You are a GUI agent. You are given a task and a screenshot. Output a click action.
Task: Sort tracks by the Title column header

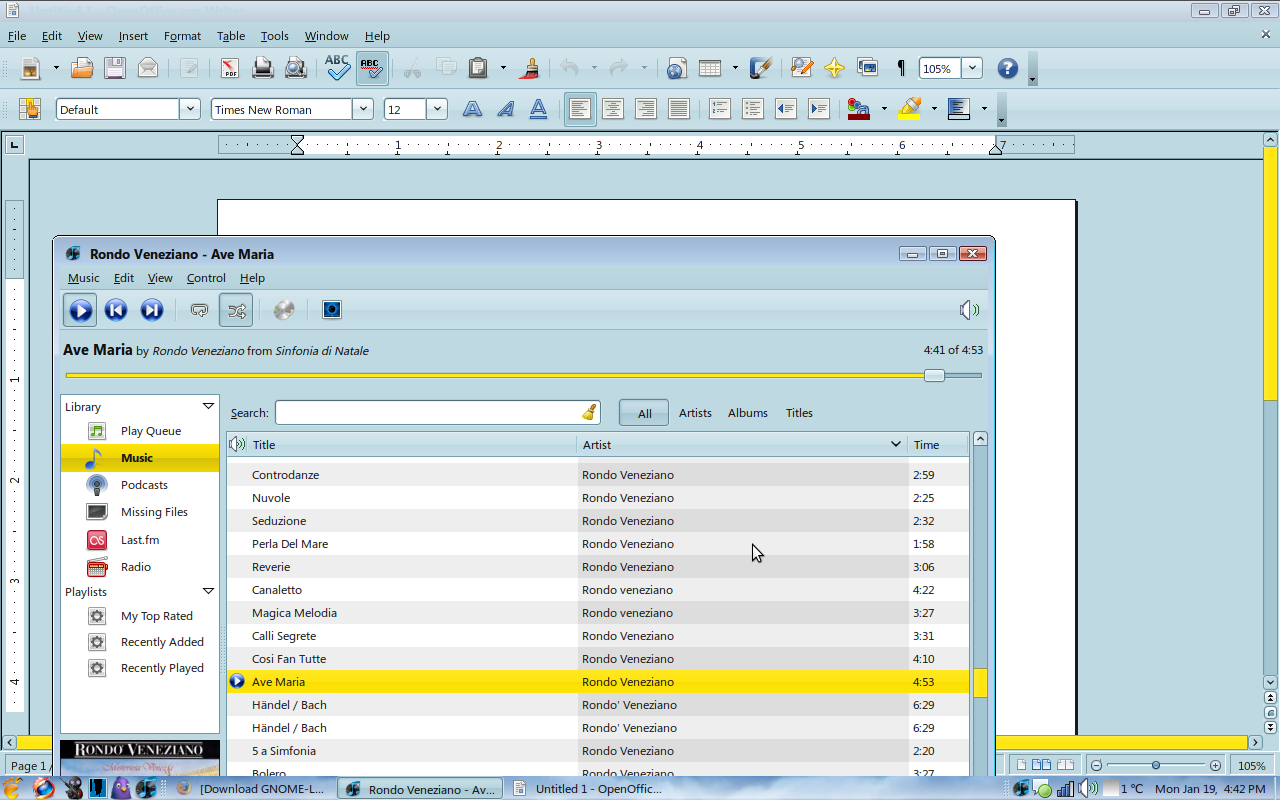coord(413,445)
